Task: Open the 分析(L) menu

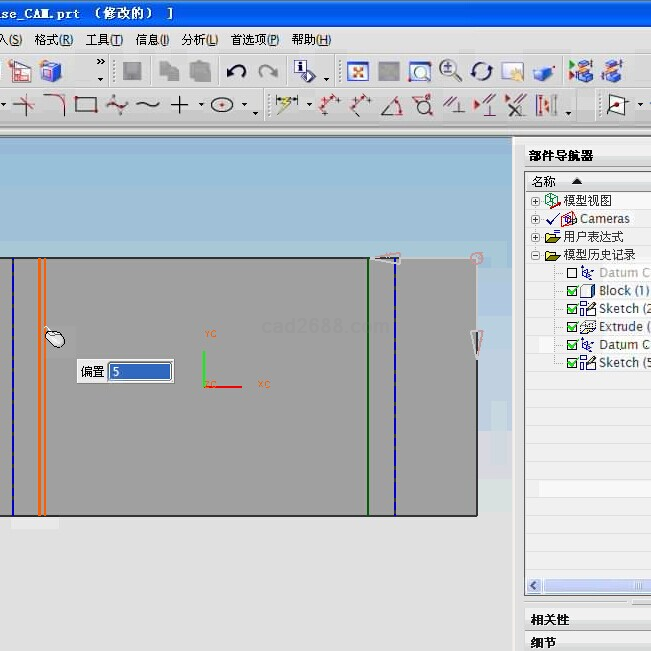Action: pyautogui.click(x=199, y=40)
